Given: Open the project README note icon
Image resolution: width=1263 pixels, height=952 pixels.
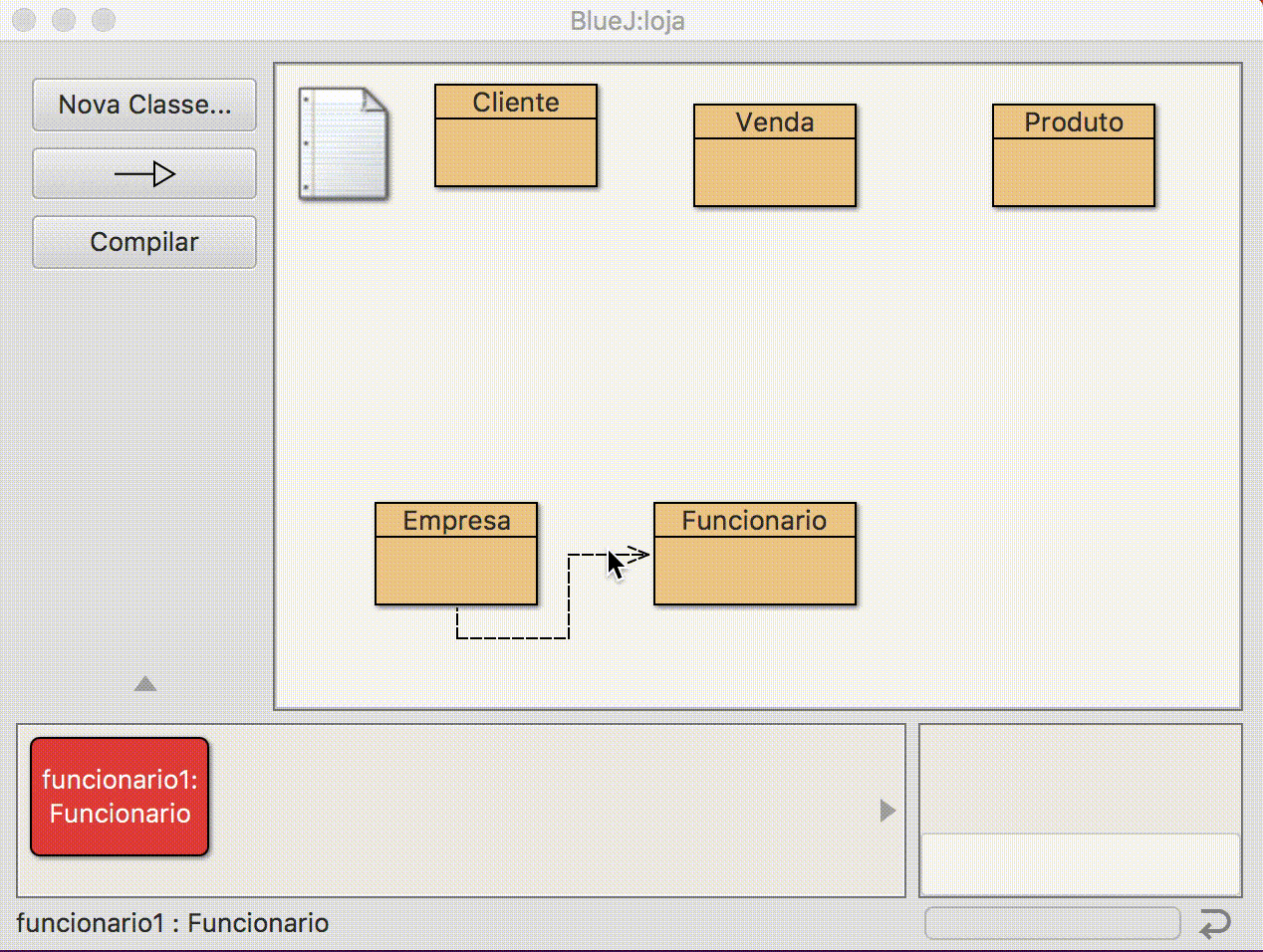Looking at the screenshot, I should point(343,144).
